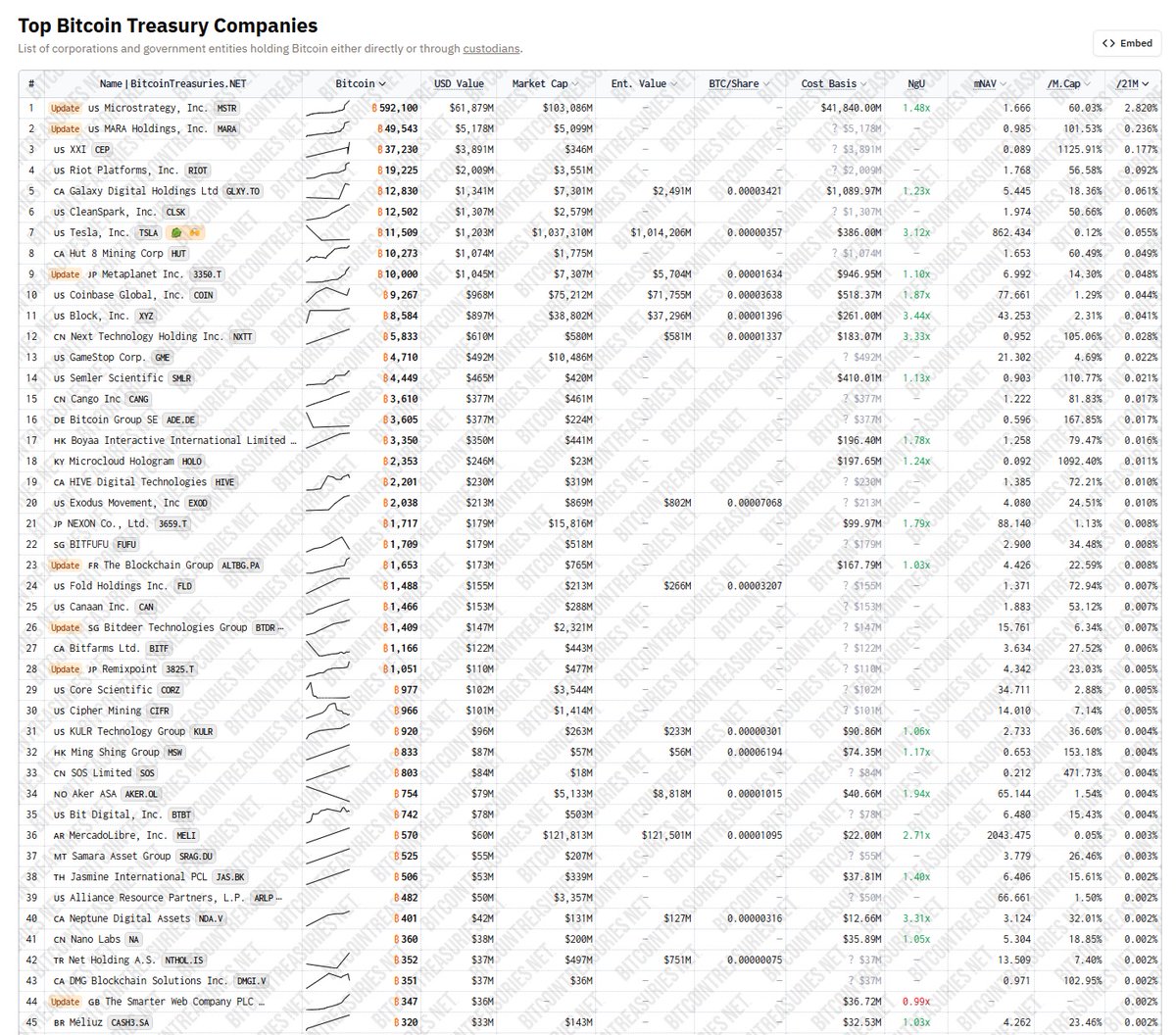
Task: Open the Méliuz company link
Action: click(x=87, y=1022)
